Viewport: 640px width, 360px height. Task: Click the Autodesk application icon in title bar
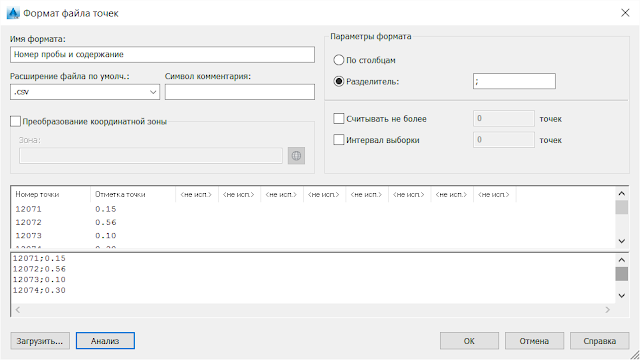(x=13, y=13)
